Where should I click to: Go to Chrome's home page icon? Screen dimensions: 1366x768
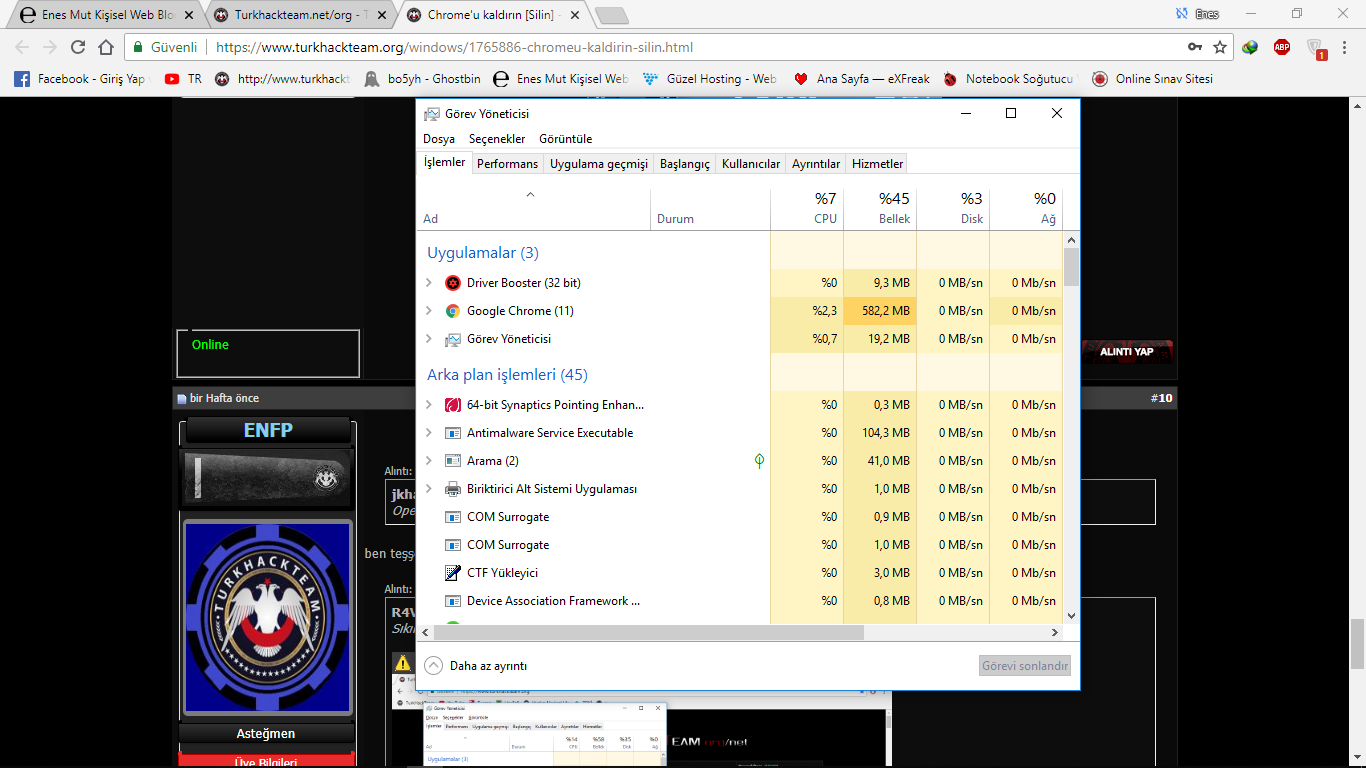[106, 47]
